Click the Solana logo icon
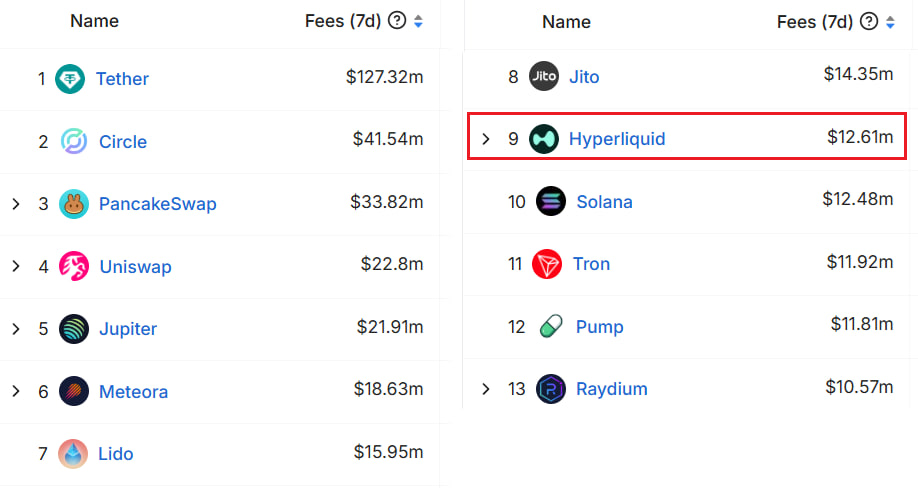Screen dimensions: 918x488 (x=551, y=201)
